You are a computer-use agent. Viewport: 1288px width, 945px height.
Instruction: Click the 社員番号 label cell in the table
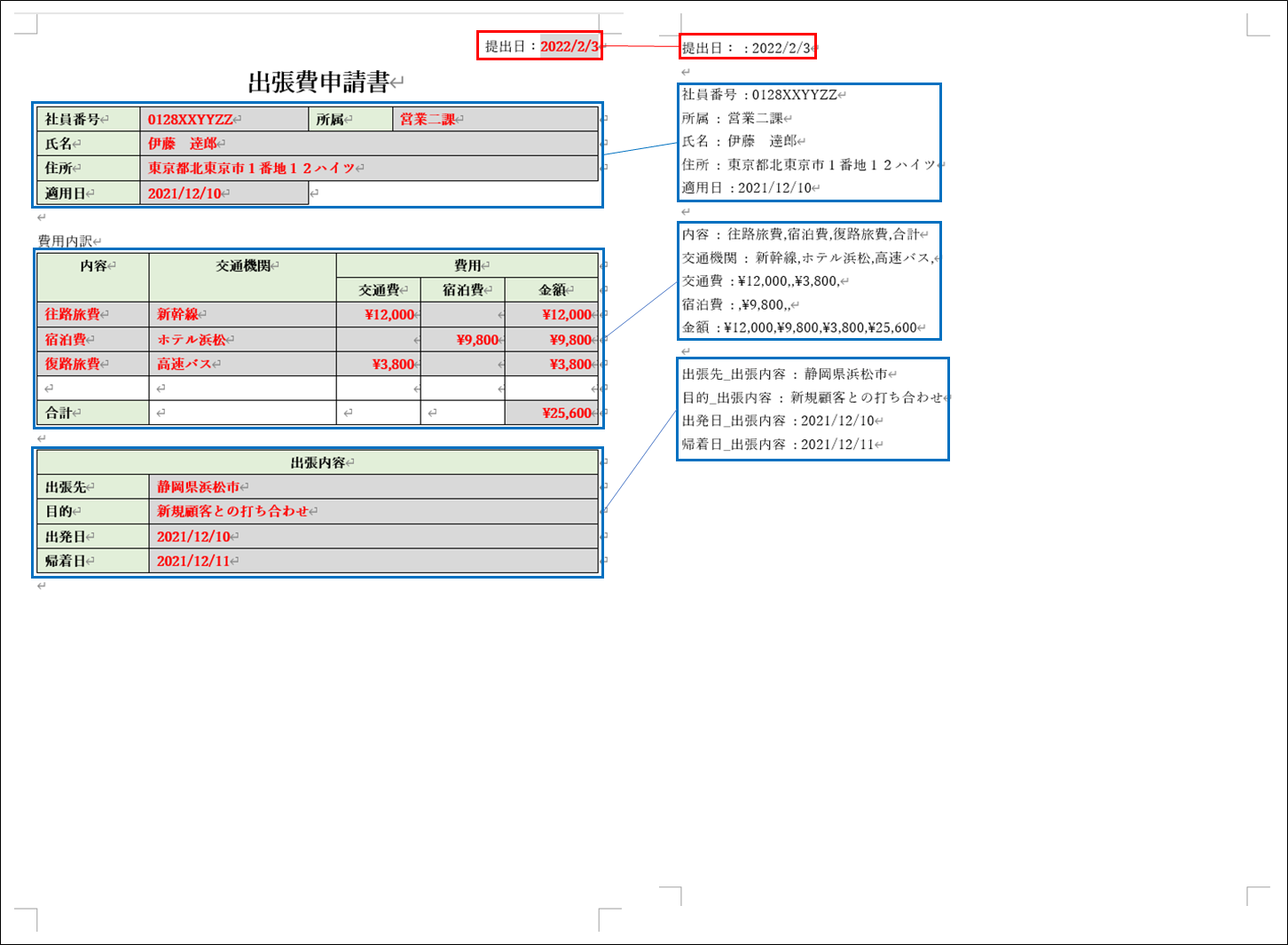tap(89, 119)
